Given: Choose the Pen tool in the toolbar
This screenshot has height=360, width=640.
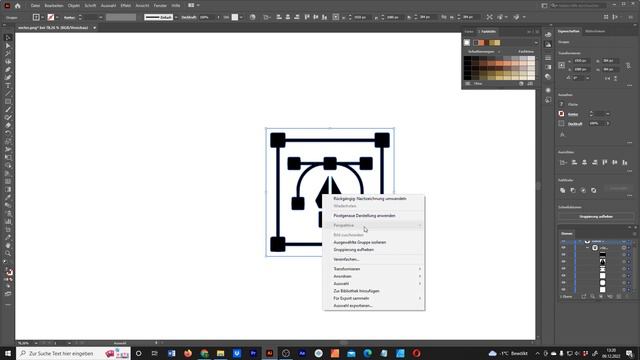Looking at the screenshot, I should 8,69.
